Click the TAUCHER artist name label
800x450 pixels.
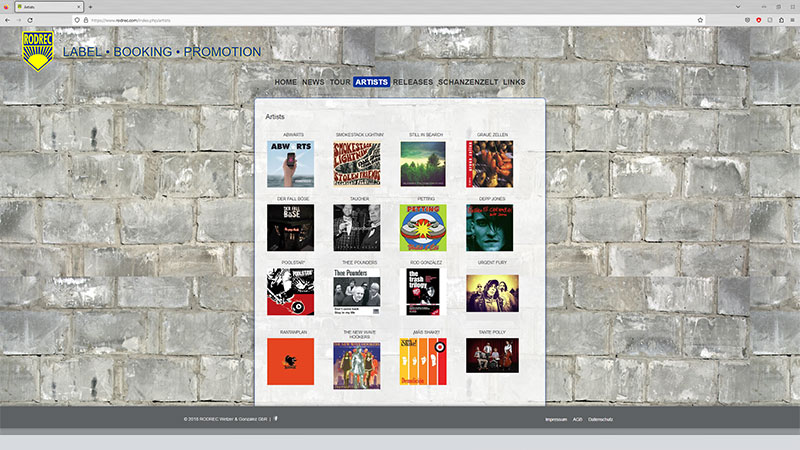pos(360,198)
